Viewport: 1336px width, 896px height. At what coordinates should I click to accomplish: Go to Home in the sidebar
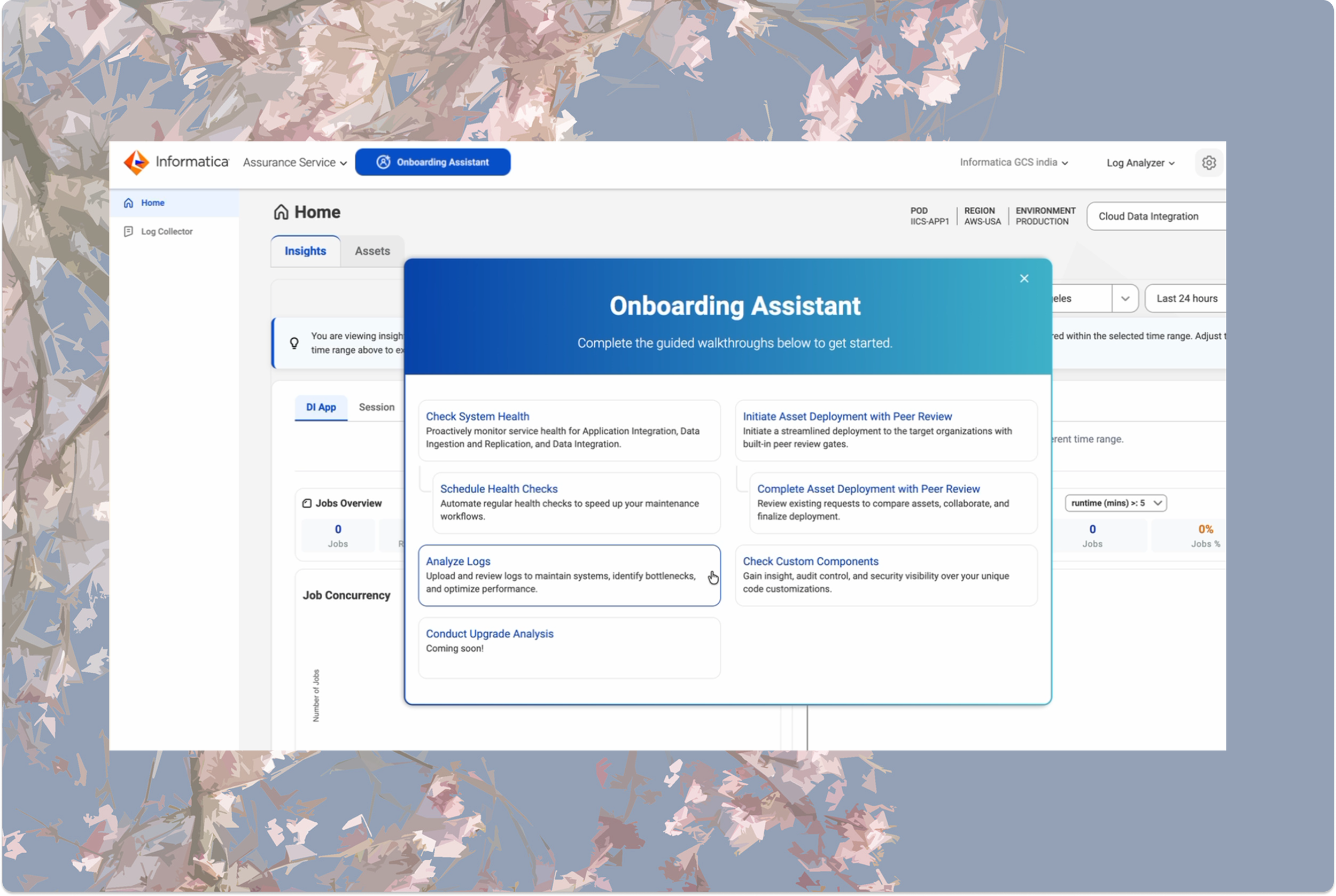point(174,203)
